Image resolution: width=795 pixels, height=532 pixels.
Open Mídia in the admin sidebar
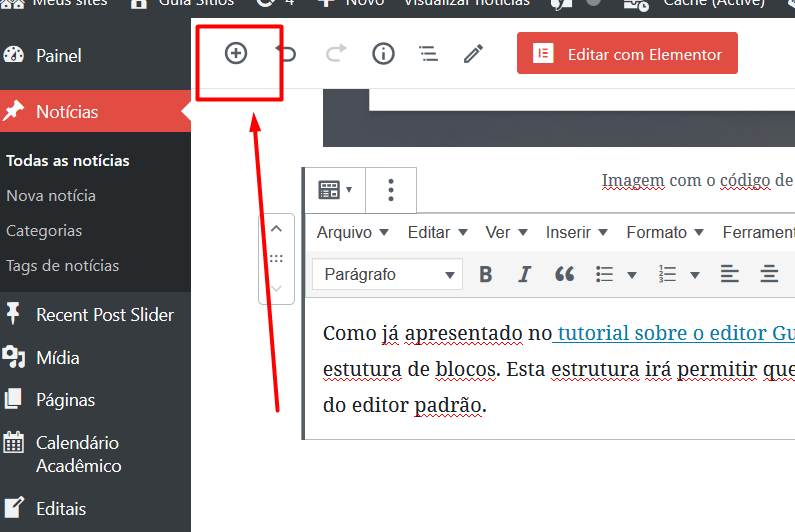click(x=57, y=357)
